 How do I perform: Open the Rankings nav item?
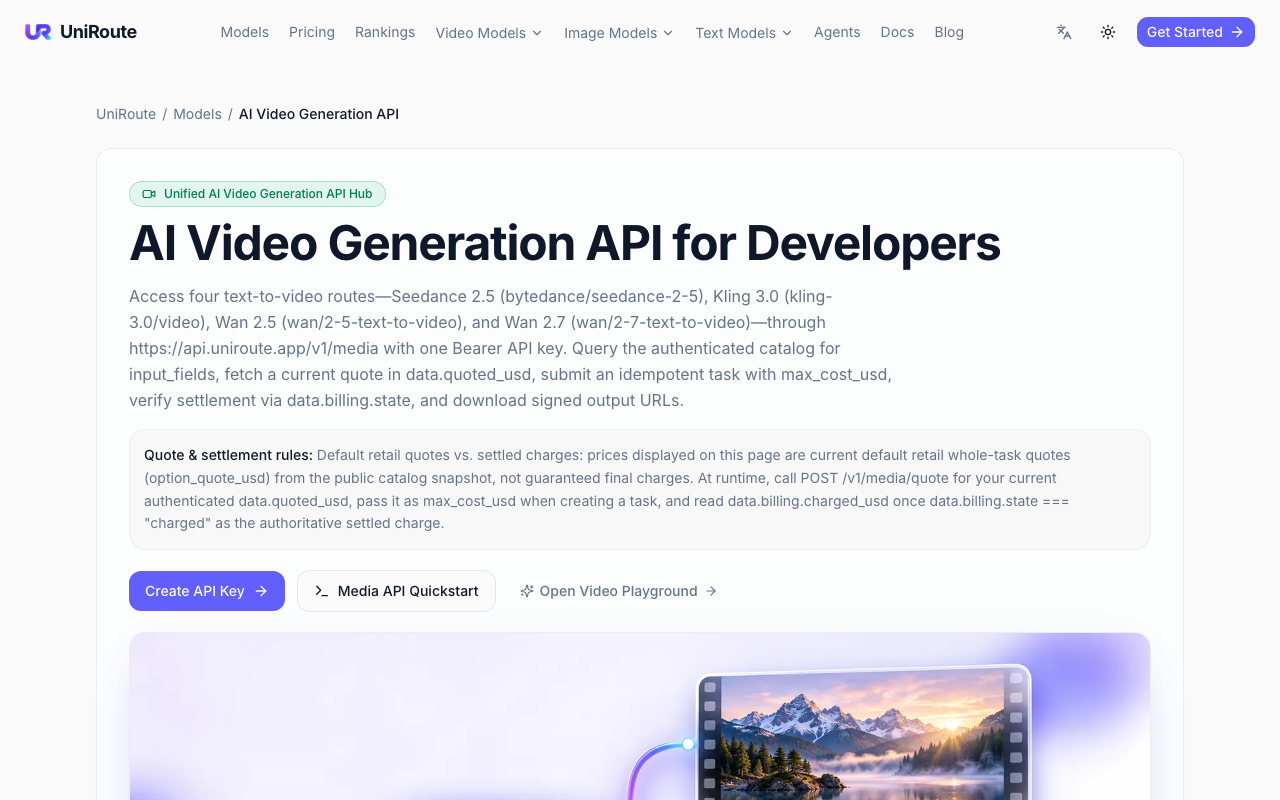pyautogui.click(x=385, y=32)
